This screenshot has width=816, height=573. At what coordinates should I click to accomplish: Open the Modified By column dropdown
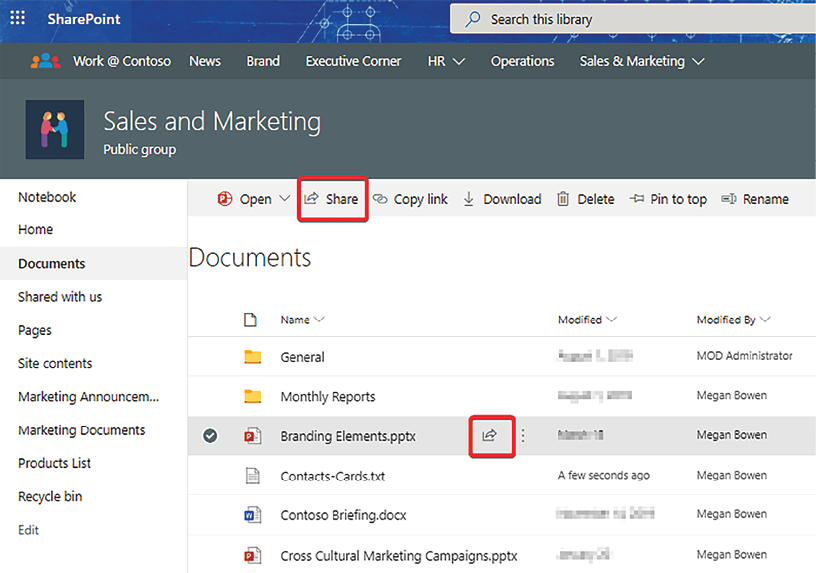(764, 319)
